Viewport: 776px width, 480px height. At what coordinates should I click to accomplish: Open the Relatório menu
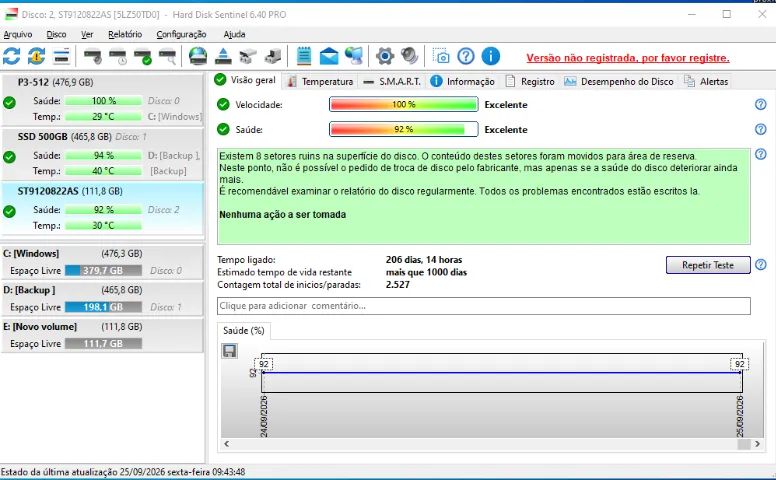pos(125,34)
